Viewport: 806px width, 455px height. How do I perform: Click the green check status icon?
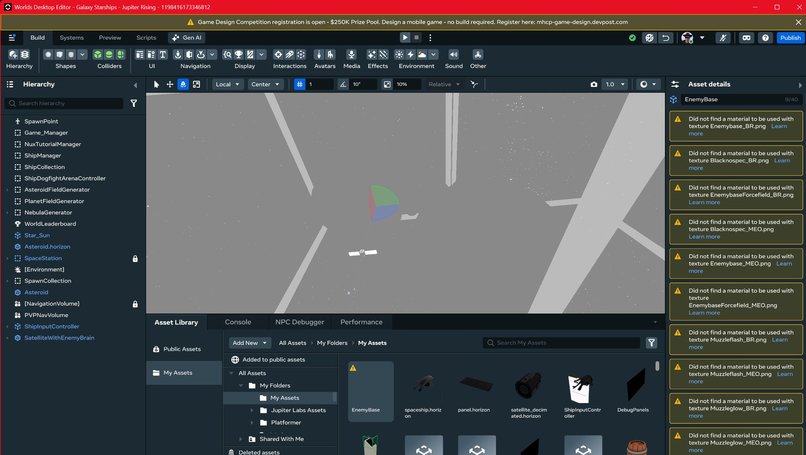(632, 38)
